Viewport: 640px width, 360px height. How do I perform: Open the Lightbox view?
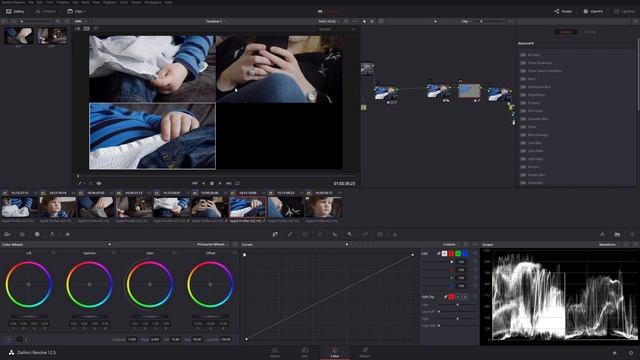click(x=624, y=11)
